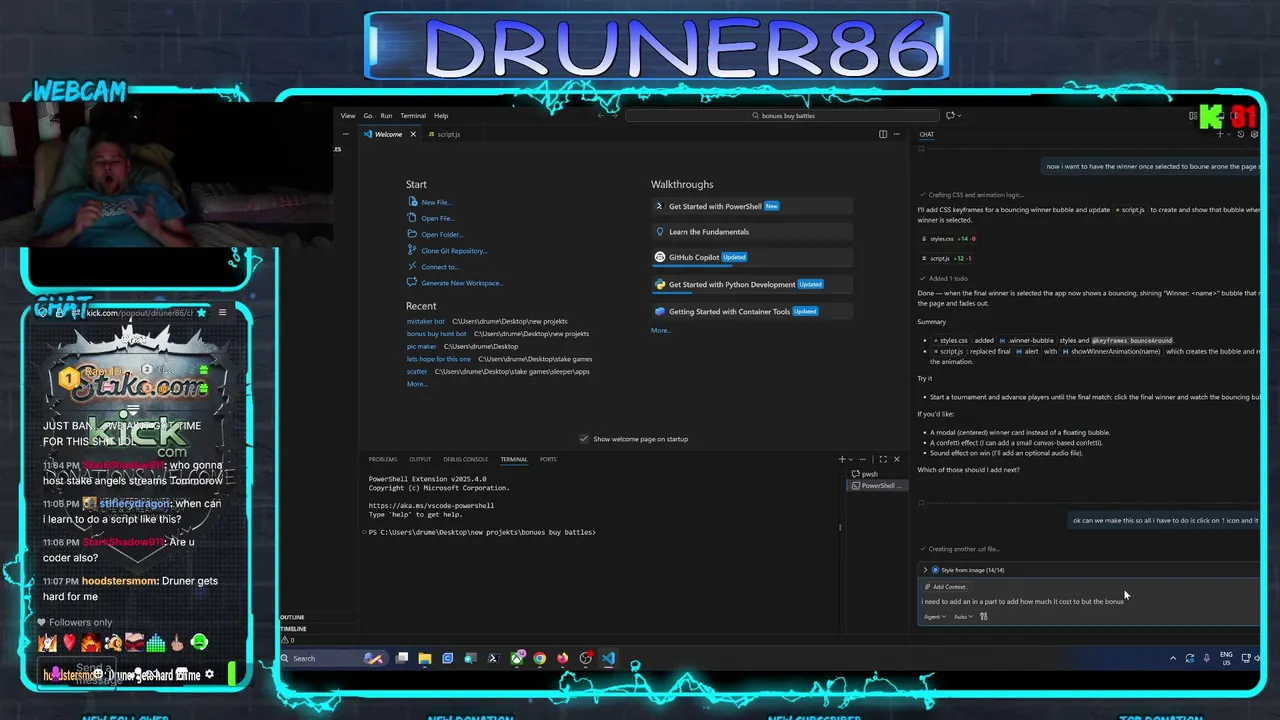Select the pwsh terminal instance

click(876, 474)
